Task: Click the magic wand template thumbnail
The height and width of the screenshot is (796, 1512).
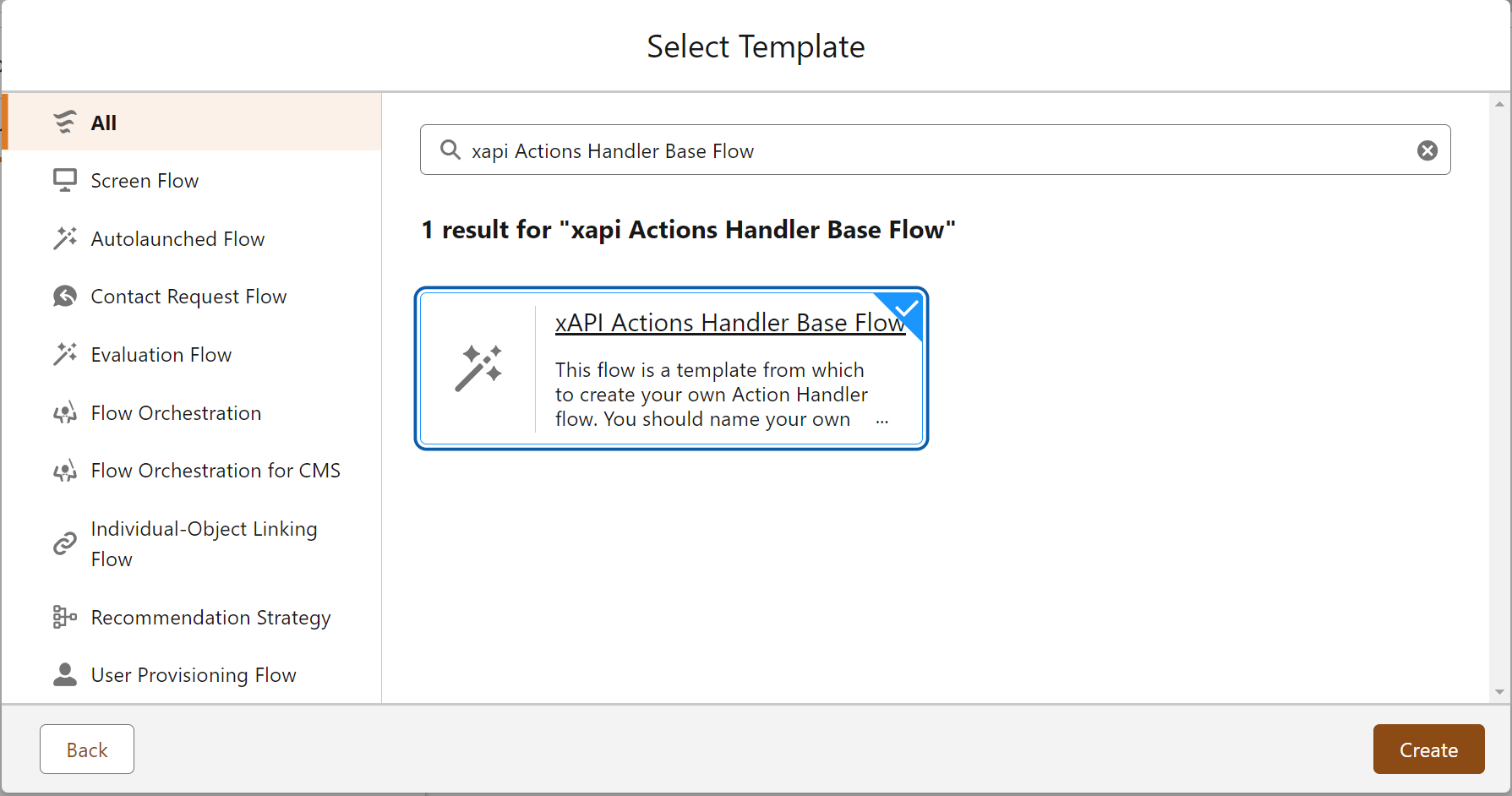Action: pyautogui.click(x=478, y=368)
